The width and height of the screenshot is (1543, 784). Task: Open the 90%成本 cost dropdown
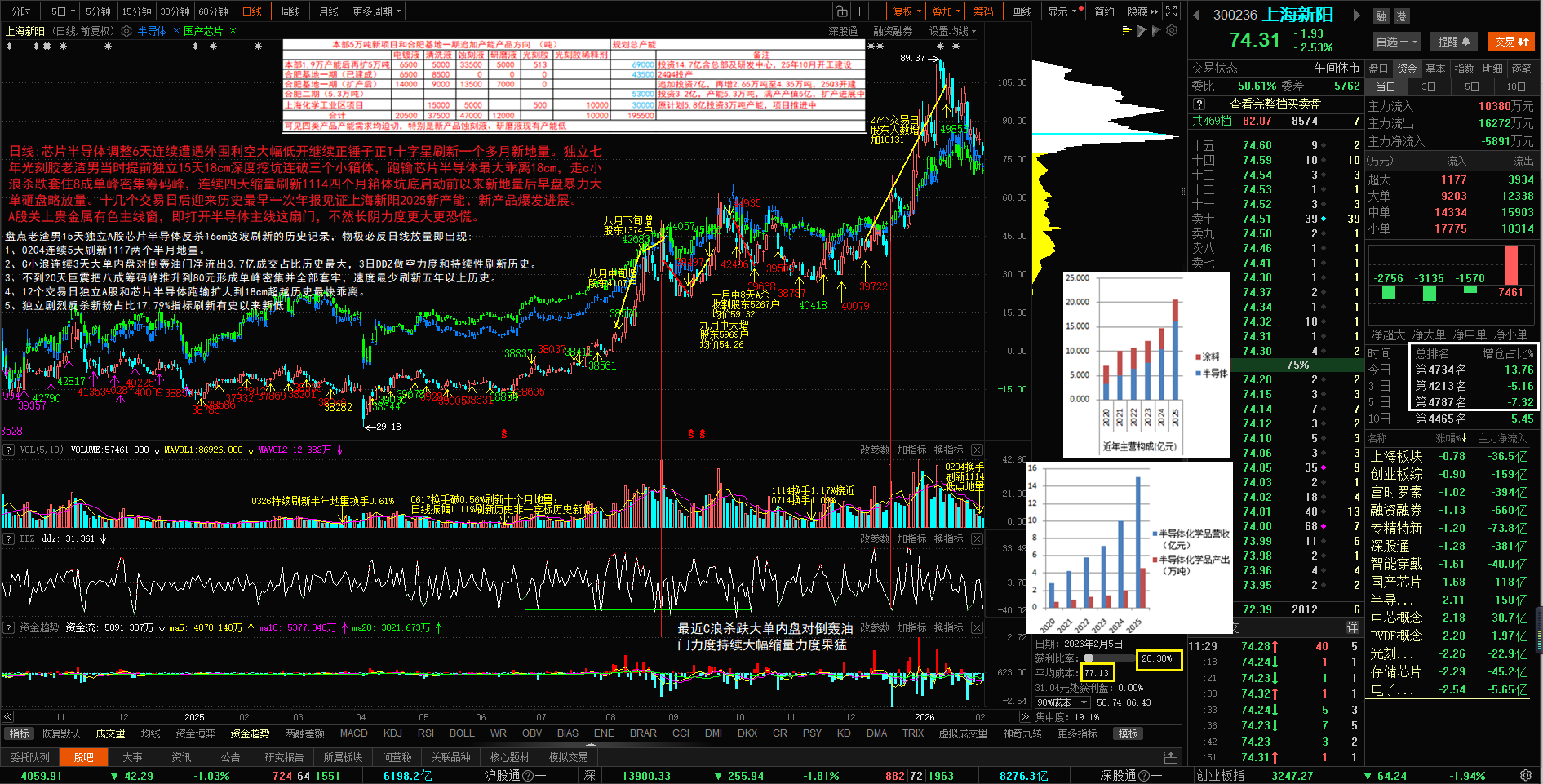(x=1062, y=702)
